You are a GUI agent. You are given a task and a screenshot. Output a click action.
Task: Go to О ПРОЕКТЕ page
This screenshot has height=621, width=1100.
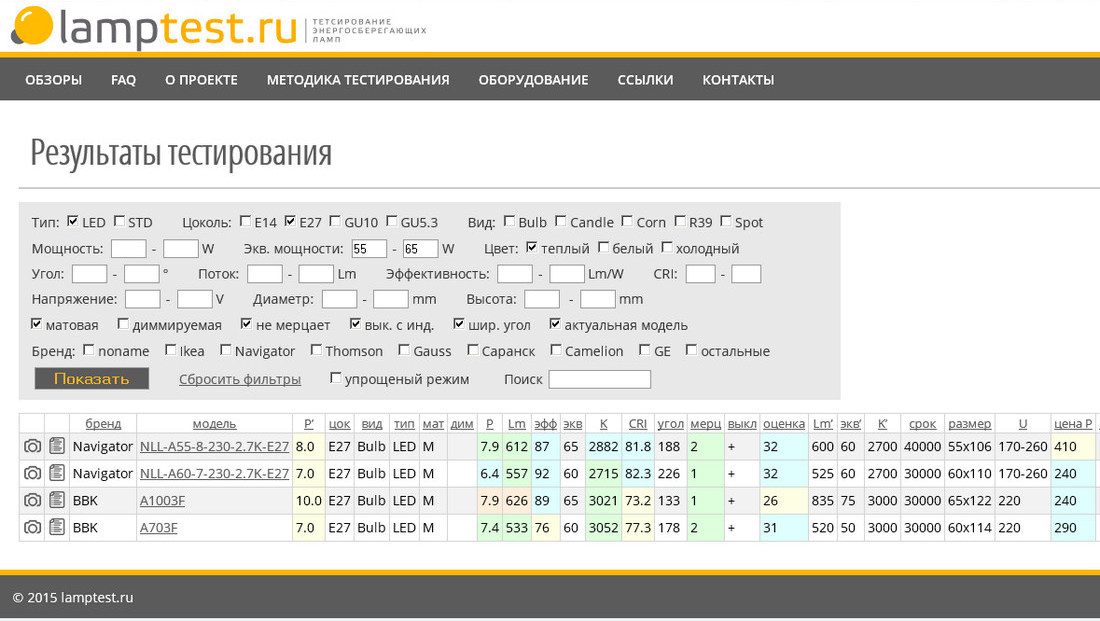[201, 80]
